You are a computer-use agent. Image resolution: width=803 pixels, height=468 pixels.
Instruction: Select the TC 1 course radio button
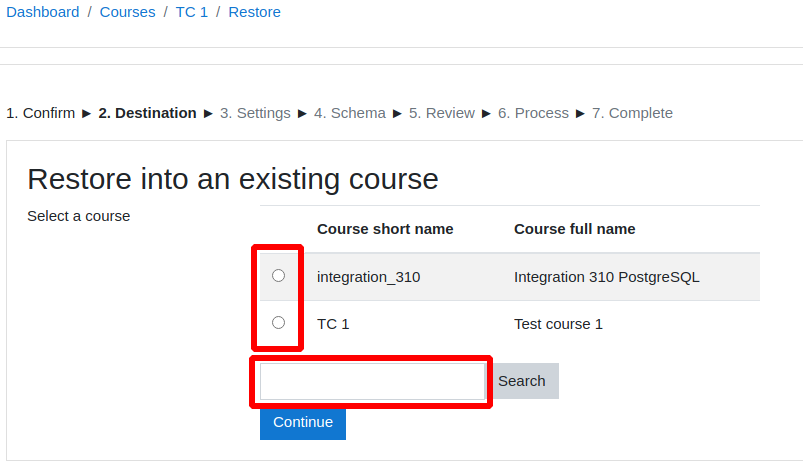click(278, 323)
